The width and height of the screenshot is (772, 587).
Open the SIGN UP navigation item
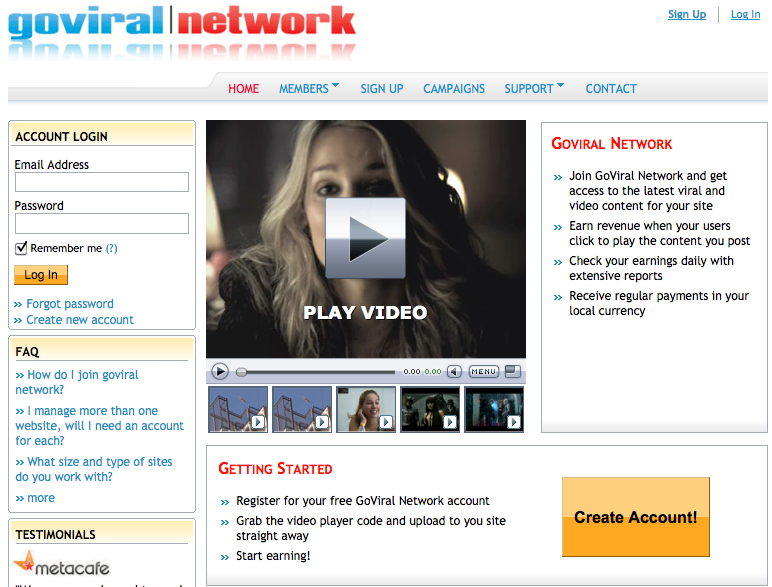tap(382, 89)
